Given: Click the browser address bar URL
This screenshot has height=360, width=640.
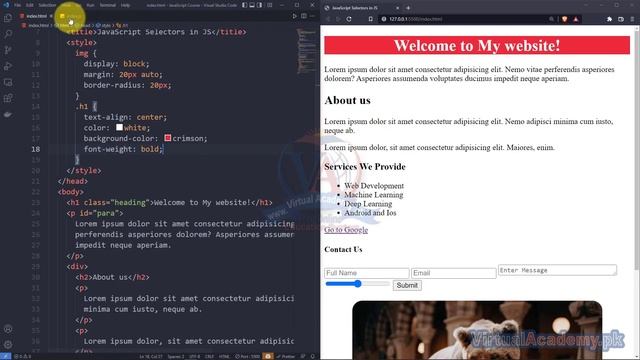Looking at the screenshot, I should 416,19.
